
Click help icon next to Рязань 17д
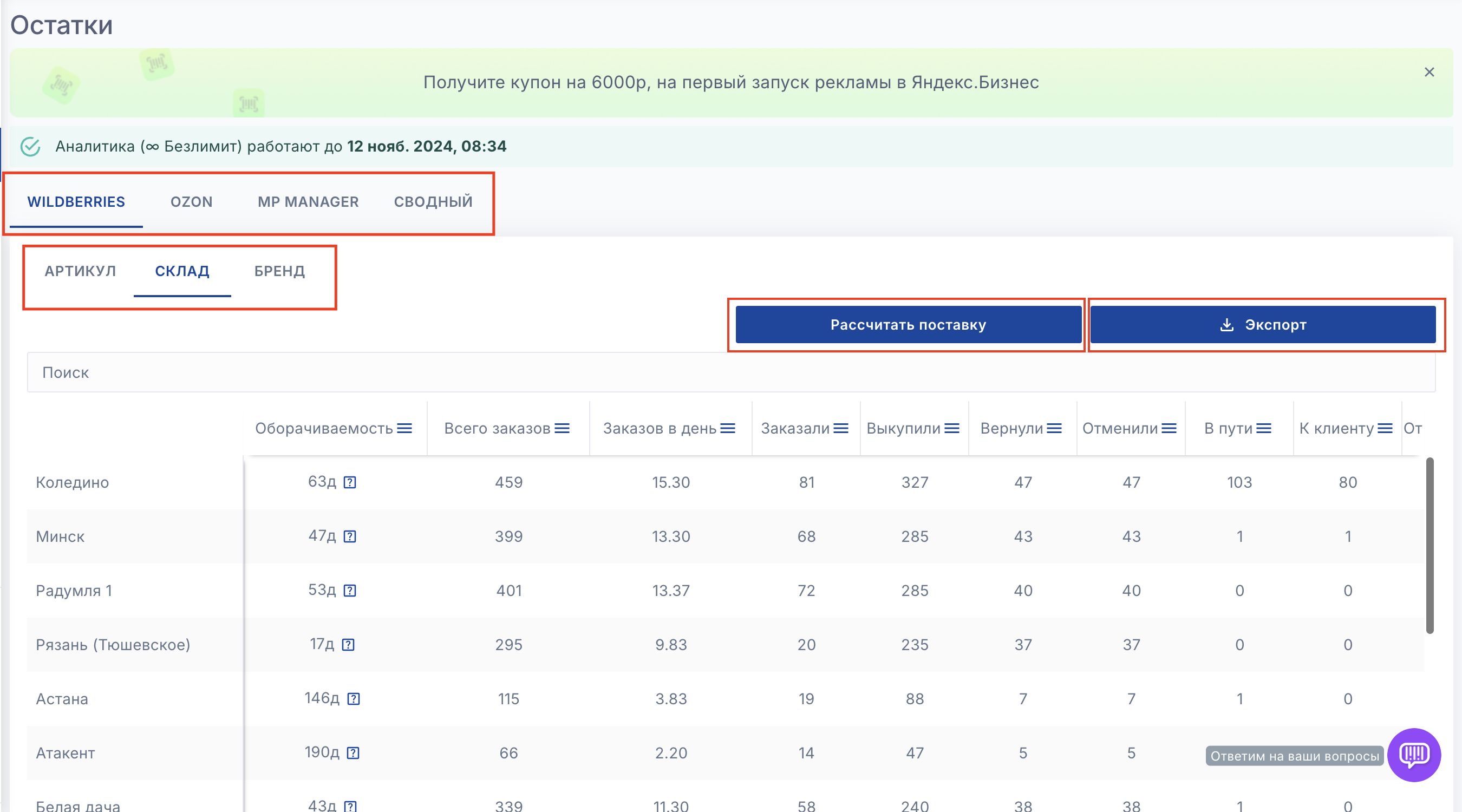[349, 645]
